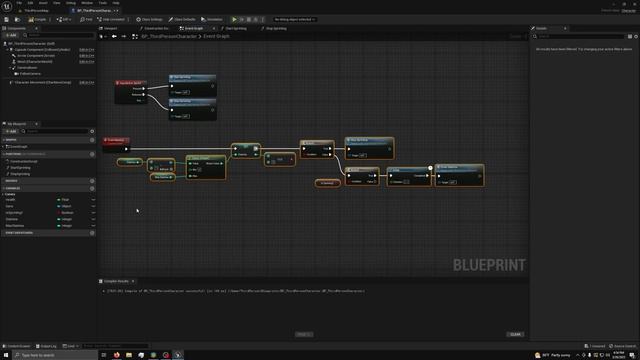This screenshot has height=360, width=640.
Task: Toggle Simulation mode
Action: point(212,19)
